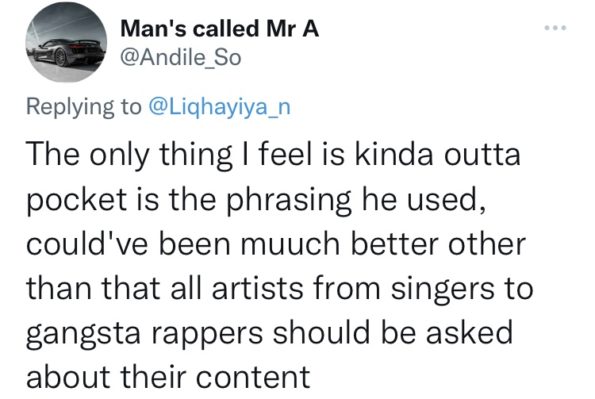Click the "Replying to" label
This screenshot has width=595, height=399.
click(x=83, y=107)
